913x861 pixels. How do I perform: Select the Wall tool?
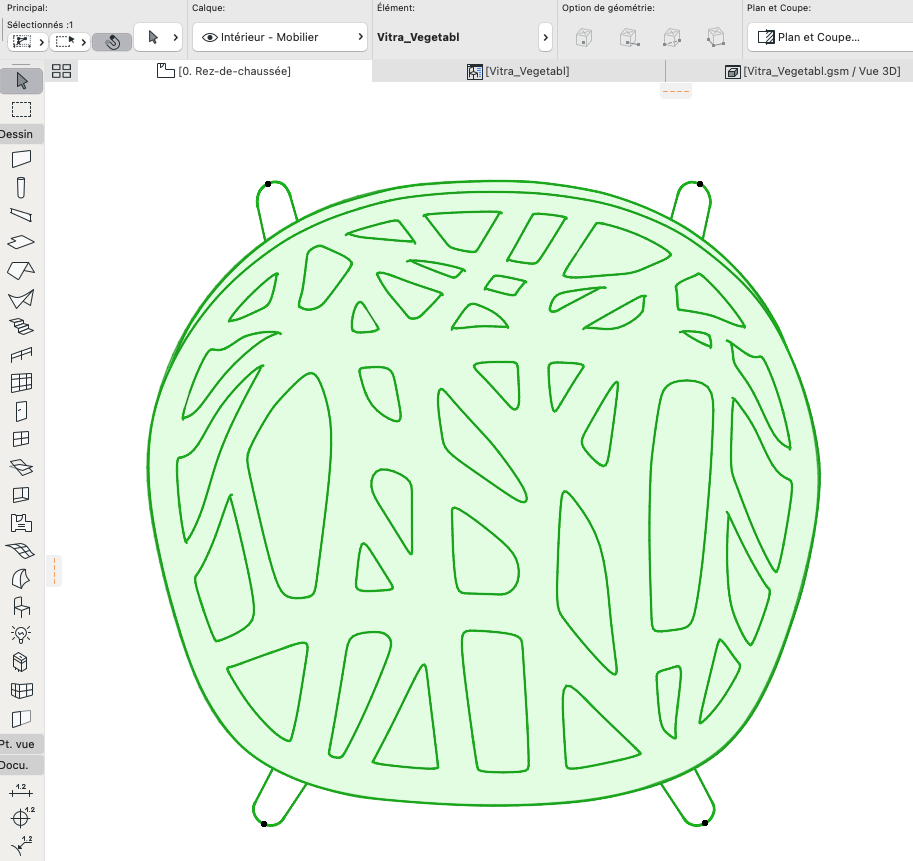[x=22, y=159]
